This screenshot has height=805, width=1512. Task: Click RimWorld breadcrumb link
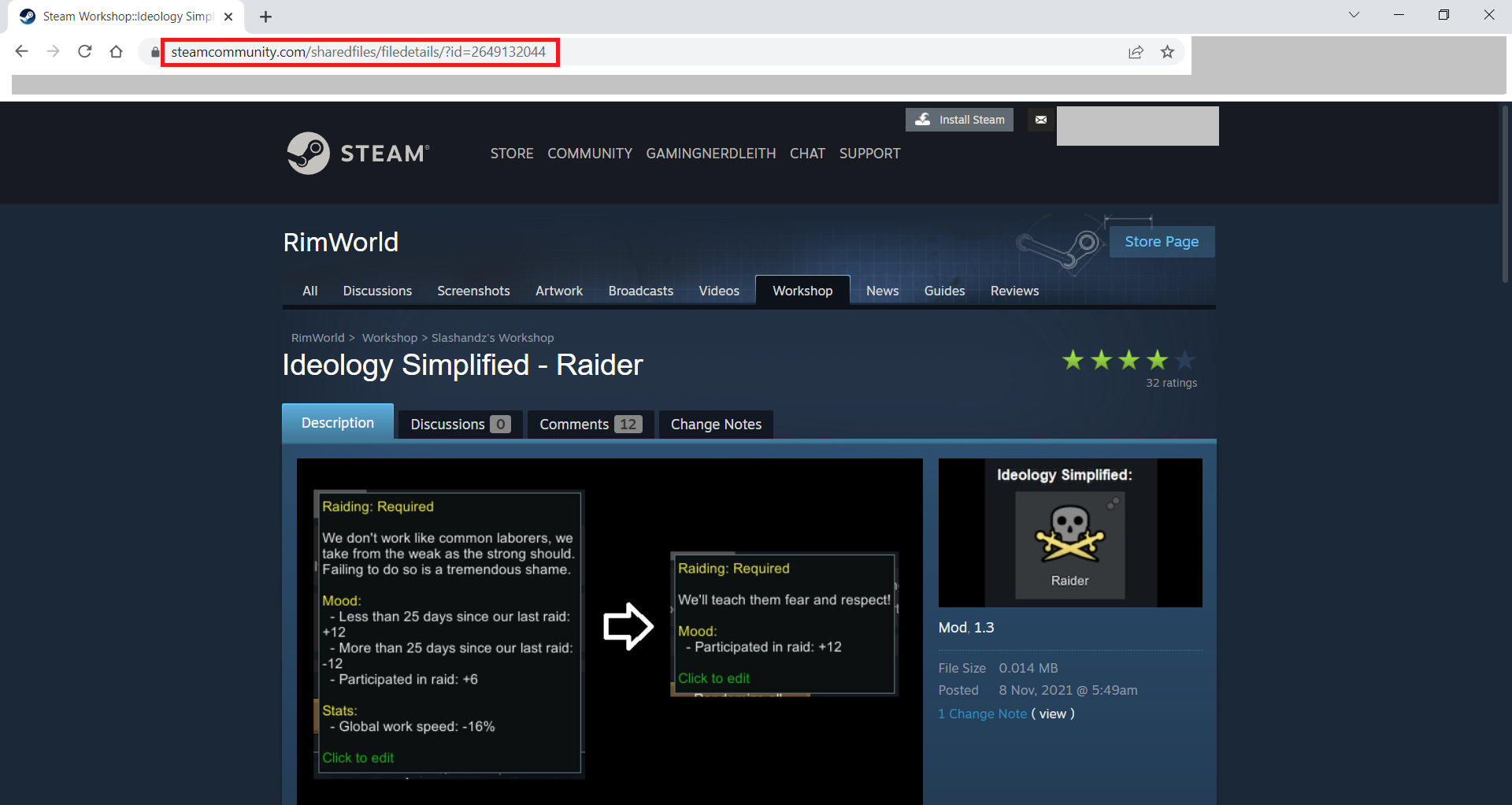point(318,338)
